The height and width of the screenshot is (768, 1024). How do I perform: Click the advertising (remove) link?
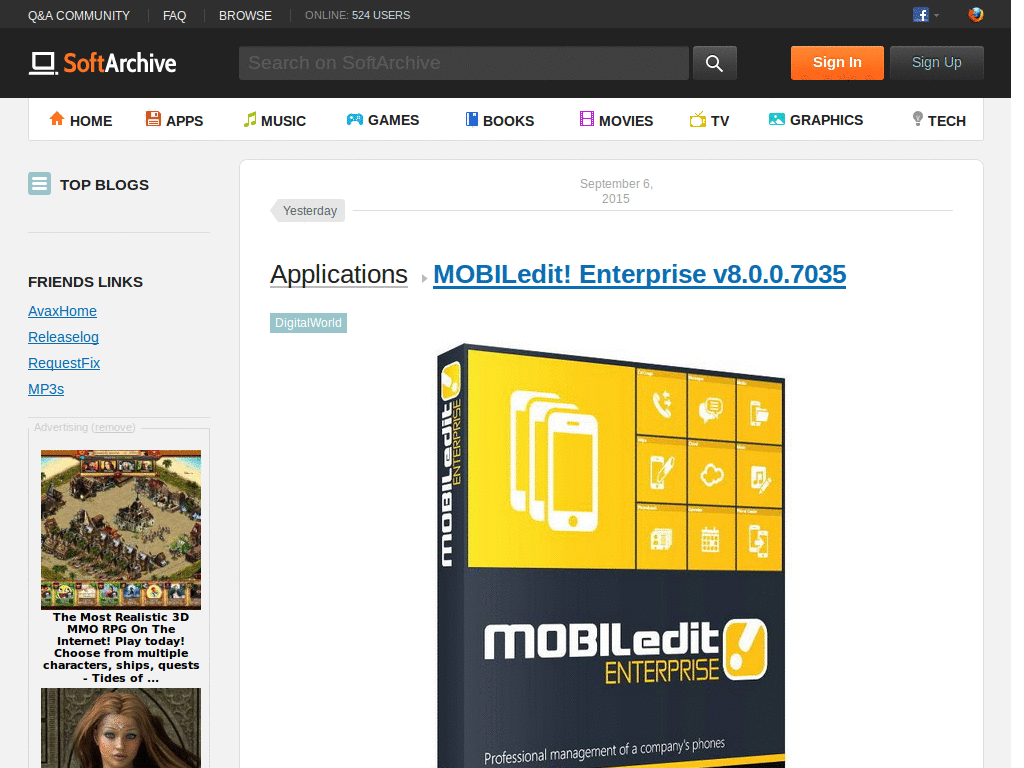[x=114, y=427]
